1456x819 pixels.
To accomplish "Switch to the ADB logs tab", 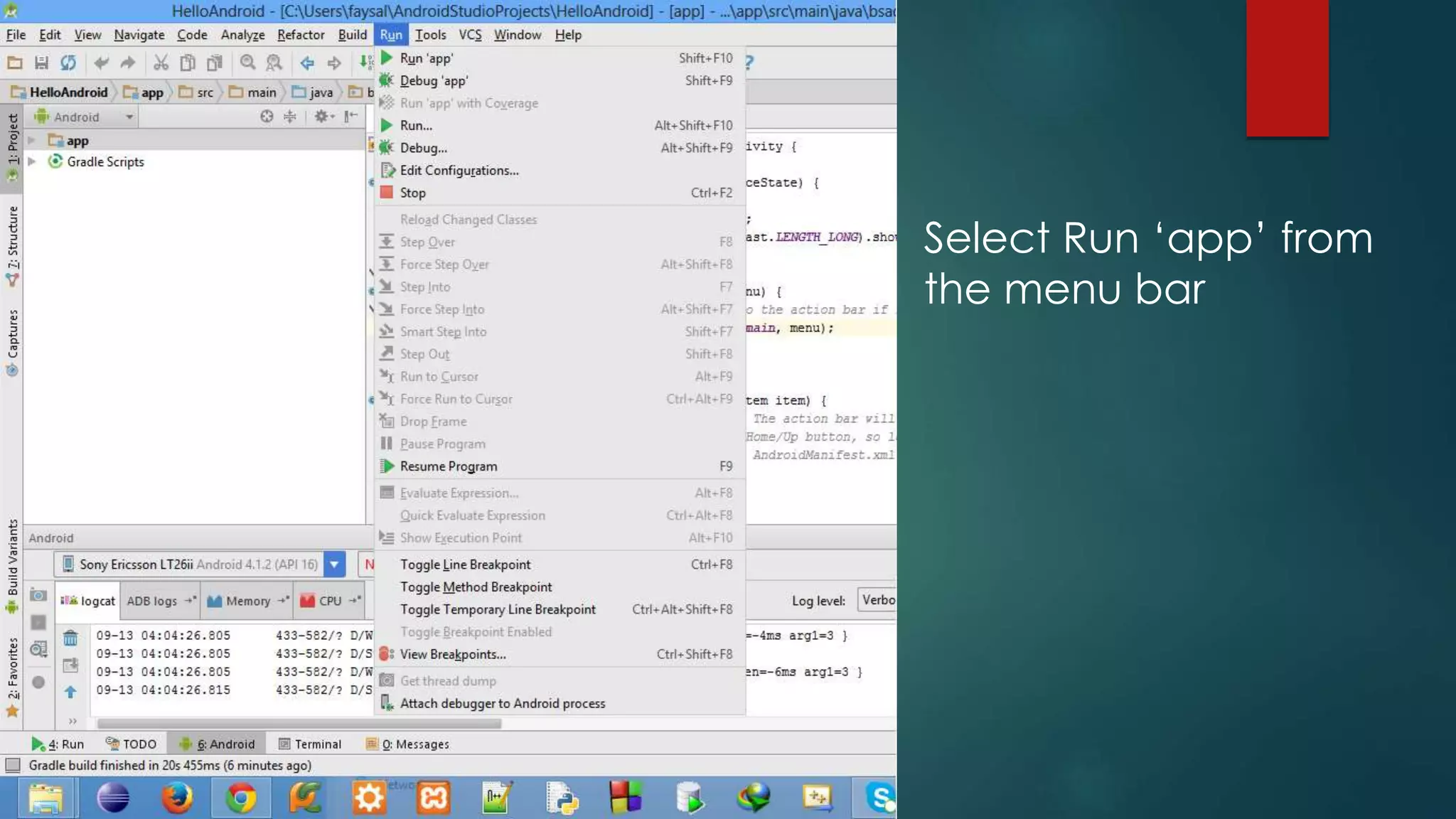I will click(161, 601).
